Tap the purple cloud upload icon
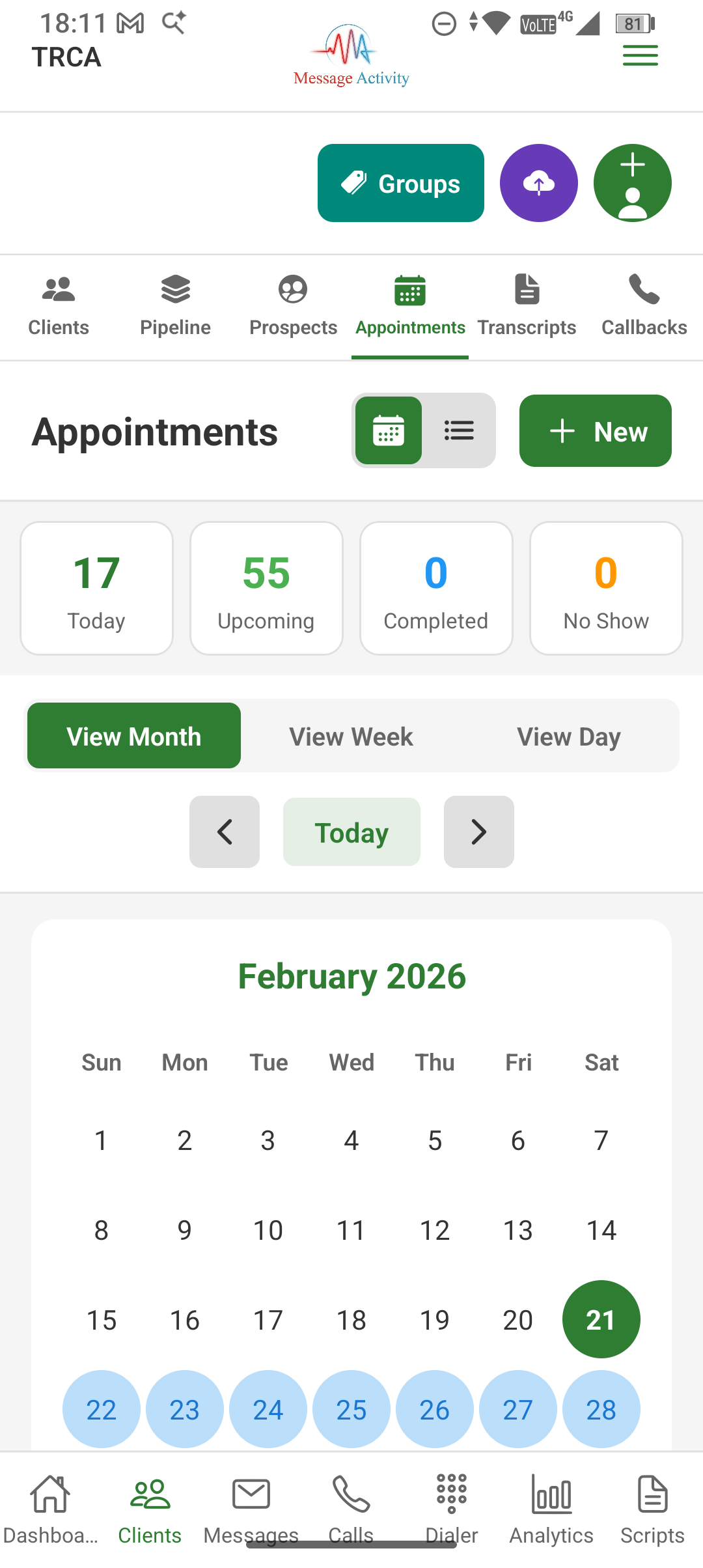 coord(539,183)
